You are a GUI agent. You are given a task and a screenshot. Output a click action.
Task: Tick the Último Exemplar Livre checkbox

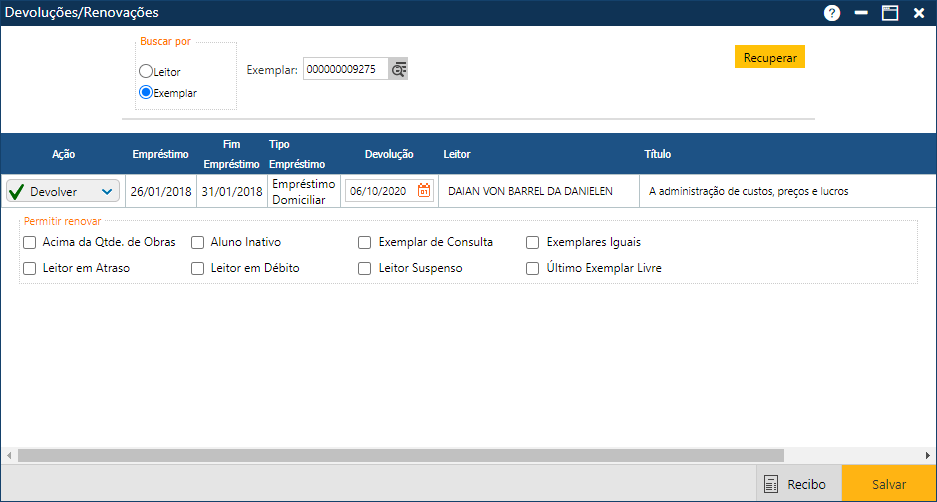[533, 268]
